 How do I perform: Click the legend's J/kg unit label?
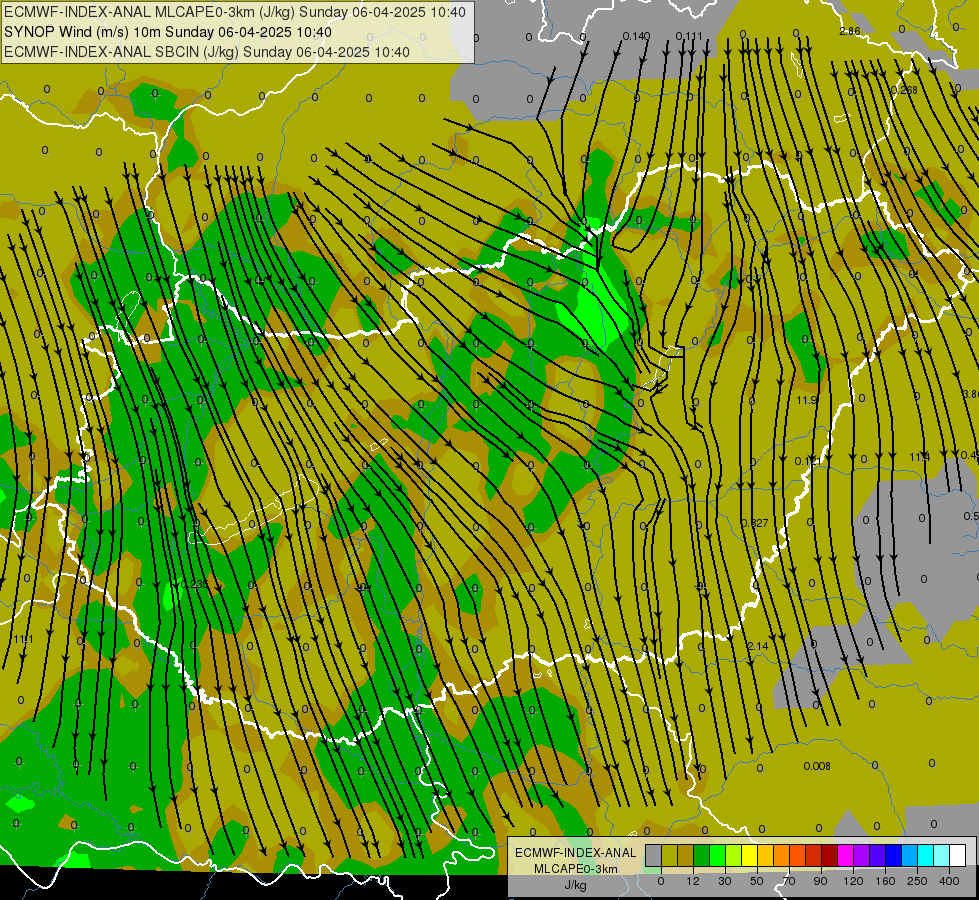(575, 885)
